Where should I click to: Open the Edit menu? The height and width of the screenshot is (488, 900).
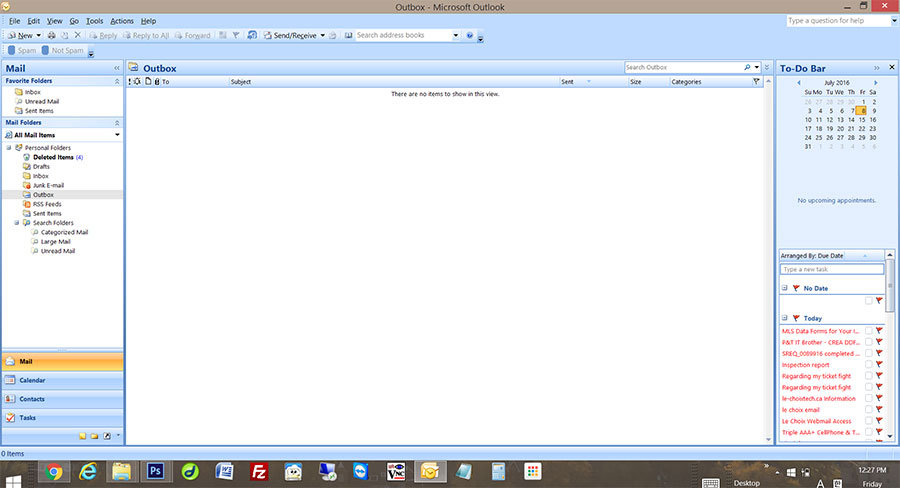(34, 21)
